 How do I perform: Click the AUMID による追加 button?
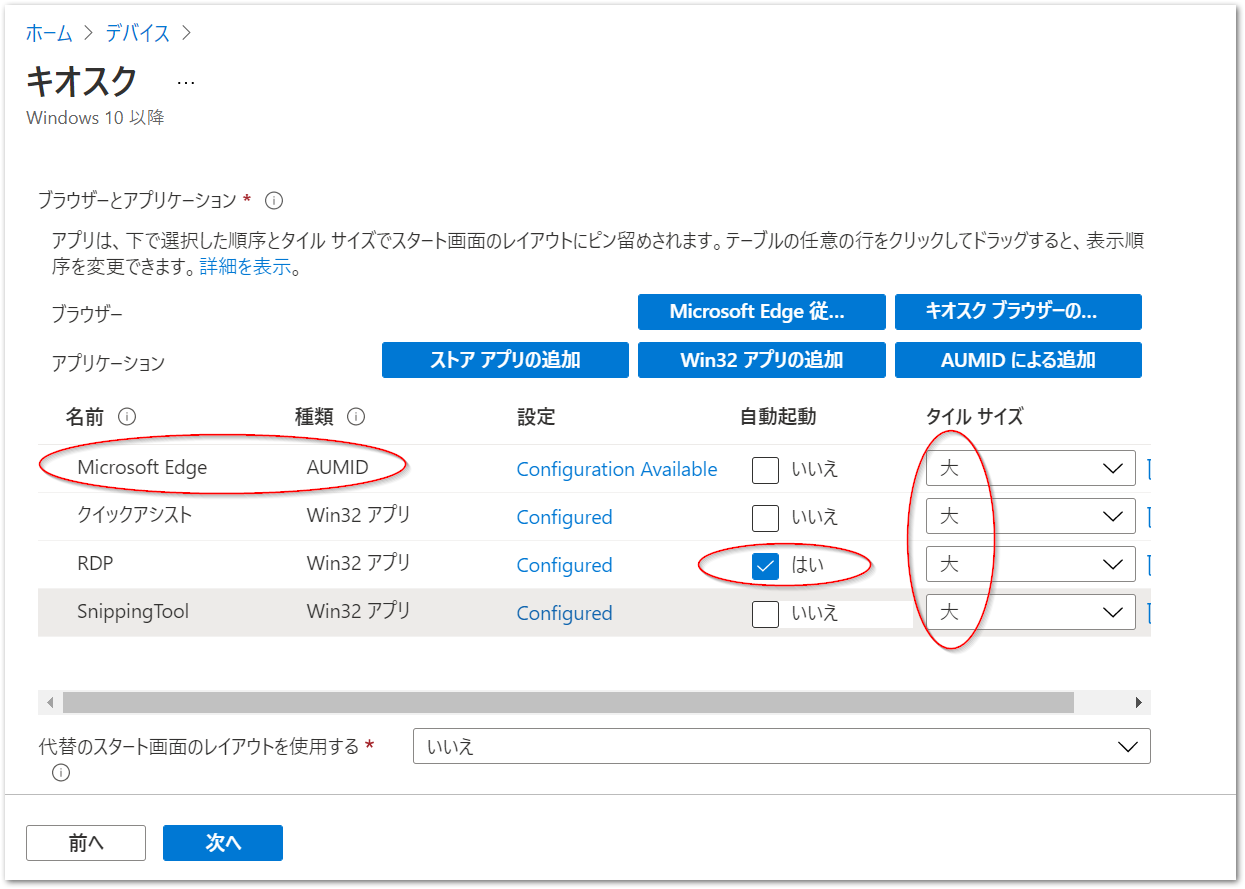click(x=1018, y=360)
